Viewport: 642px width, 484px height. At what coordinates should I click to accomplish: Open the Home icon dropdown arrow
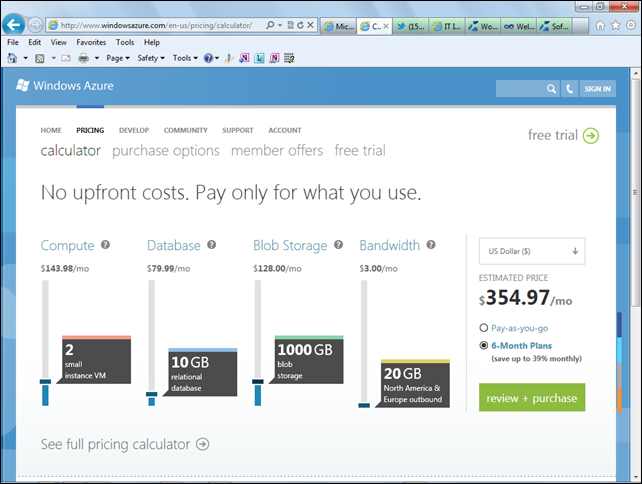(x=25, y=58)
